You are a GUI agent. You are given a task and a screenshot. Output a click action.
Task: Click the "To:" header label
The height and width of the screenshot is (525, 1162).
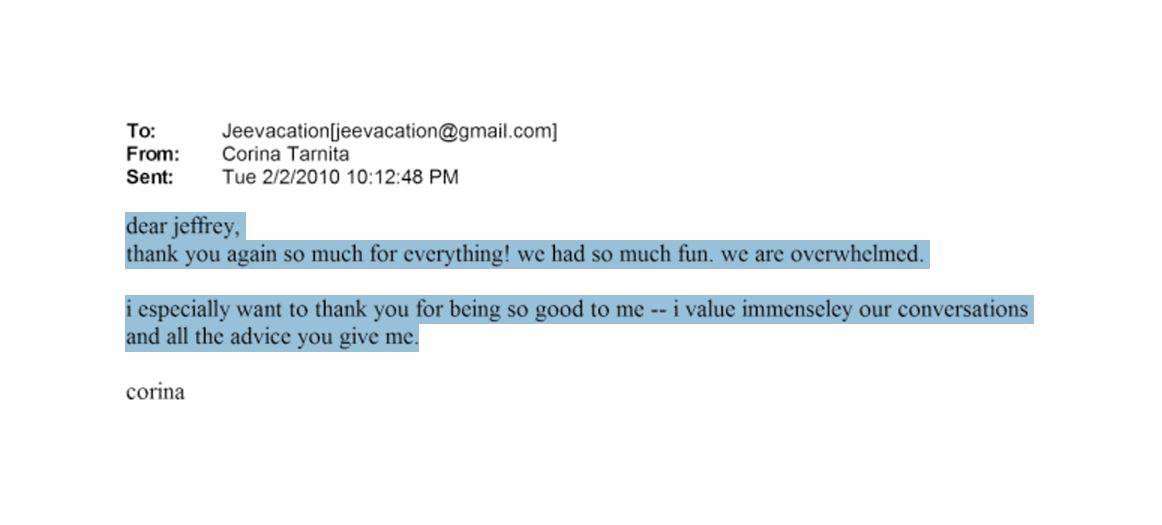[x=141, y=131]
